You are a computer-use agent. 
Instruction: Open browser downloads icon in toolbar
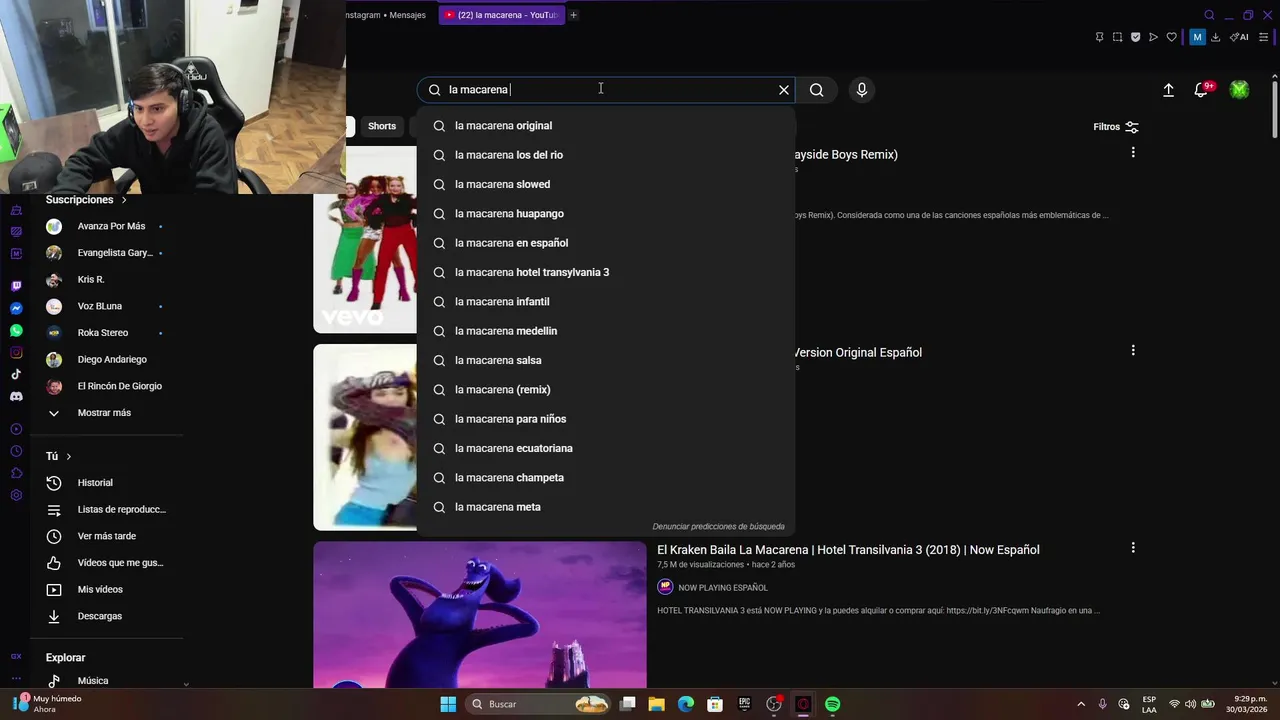[x=1215, y=37]
